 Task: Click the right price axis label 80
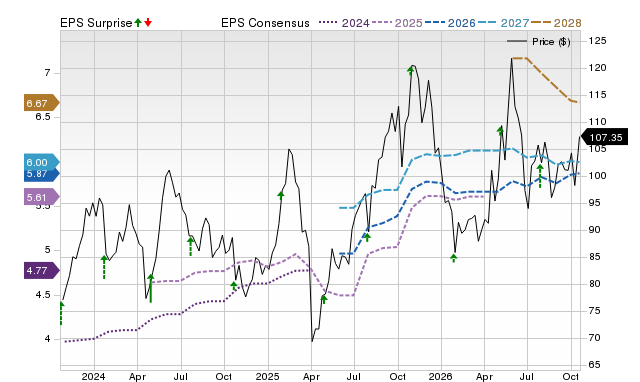[595, 284]
